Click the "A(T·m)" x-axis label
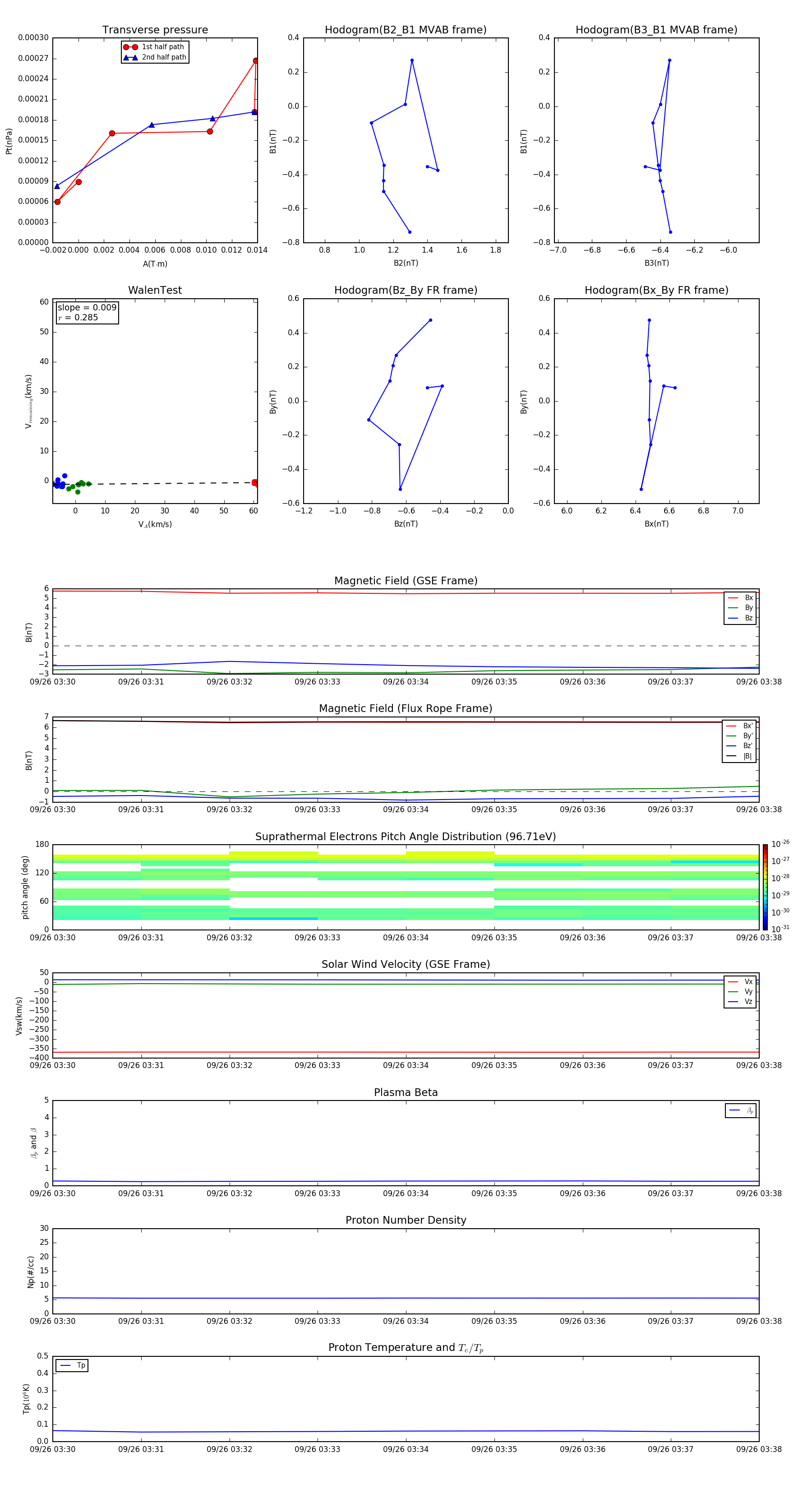 coord(155,264)
